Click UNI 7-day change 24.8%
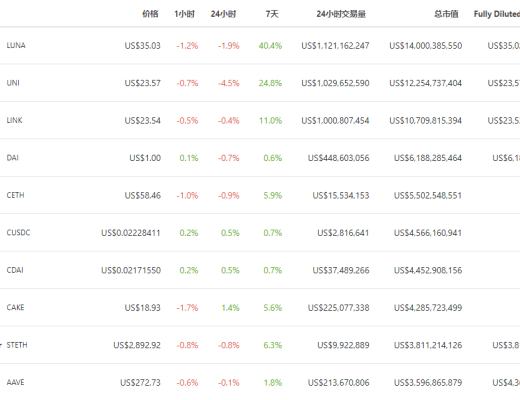 [270, 83]
